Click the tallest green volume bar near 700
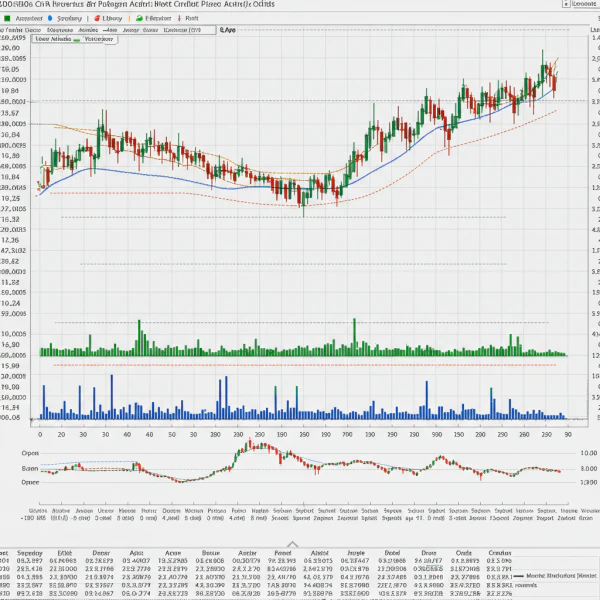600x600 pixels. [x=354, y=337]
